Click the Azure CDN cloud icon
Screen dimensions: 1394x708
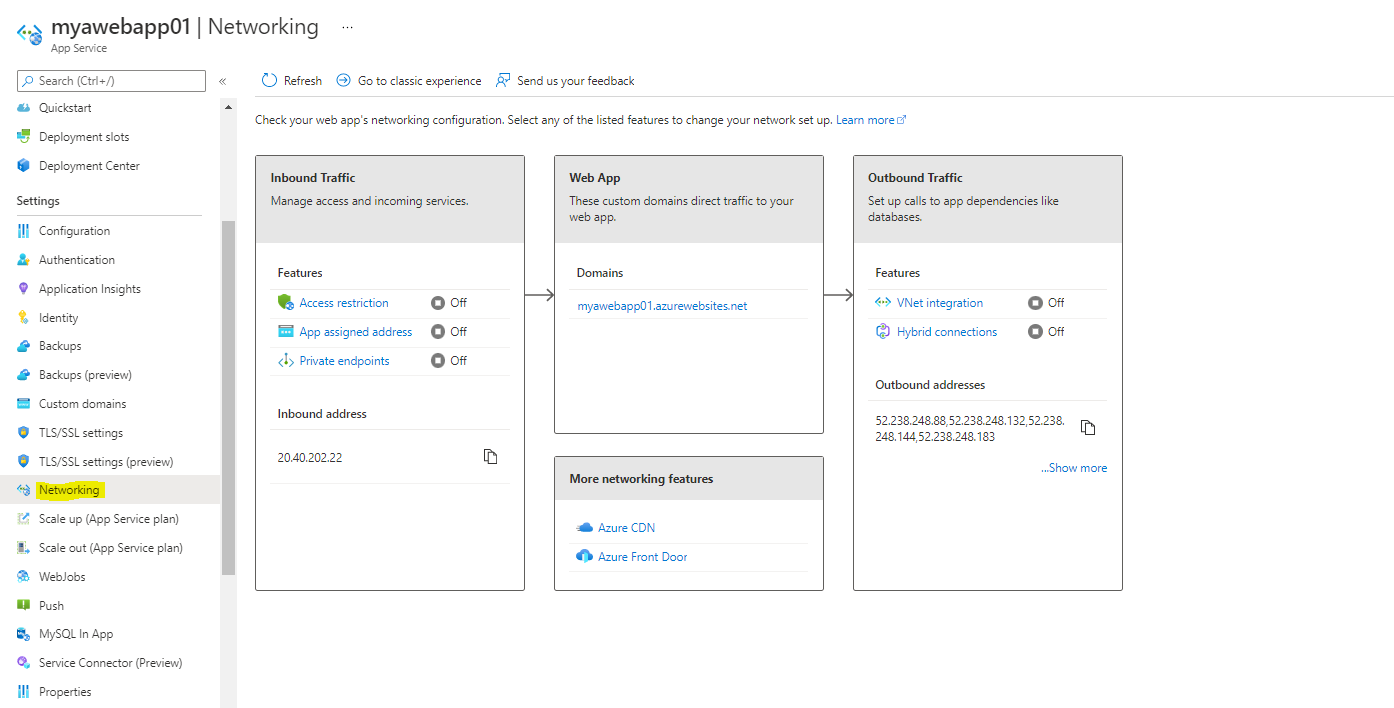point(585,528)
